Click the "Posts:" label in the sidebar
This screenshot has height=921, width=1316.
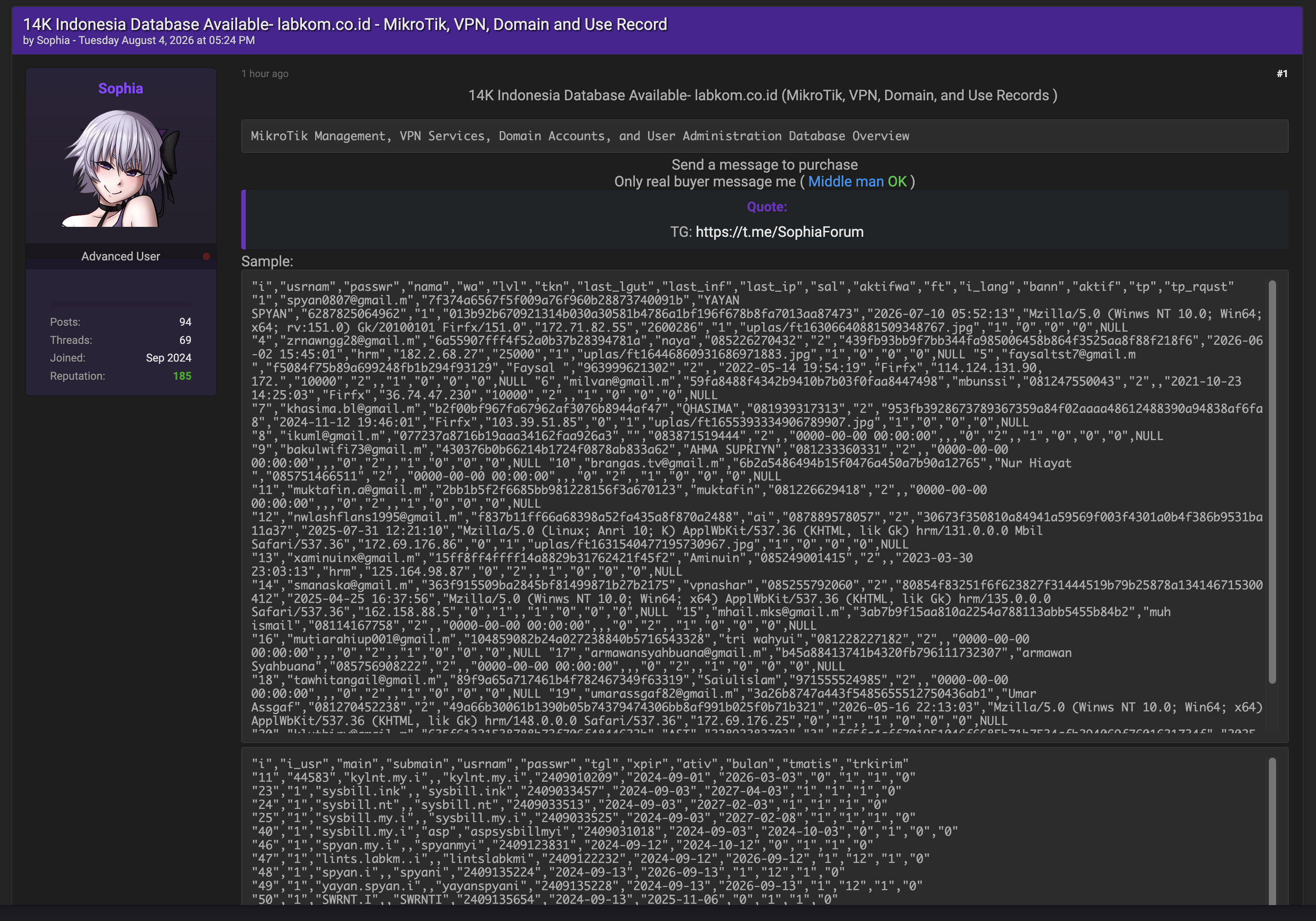65,322
